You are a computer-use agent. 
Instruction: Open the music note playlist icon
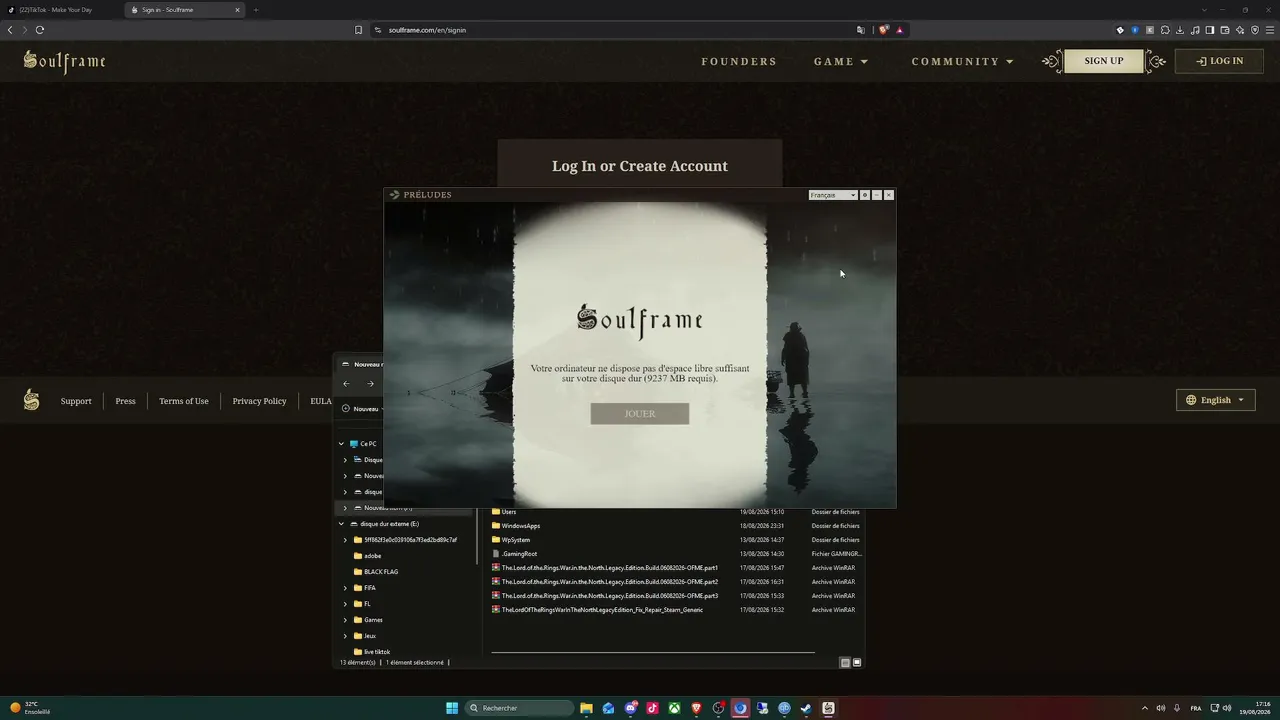click(x=1195, y=30)
